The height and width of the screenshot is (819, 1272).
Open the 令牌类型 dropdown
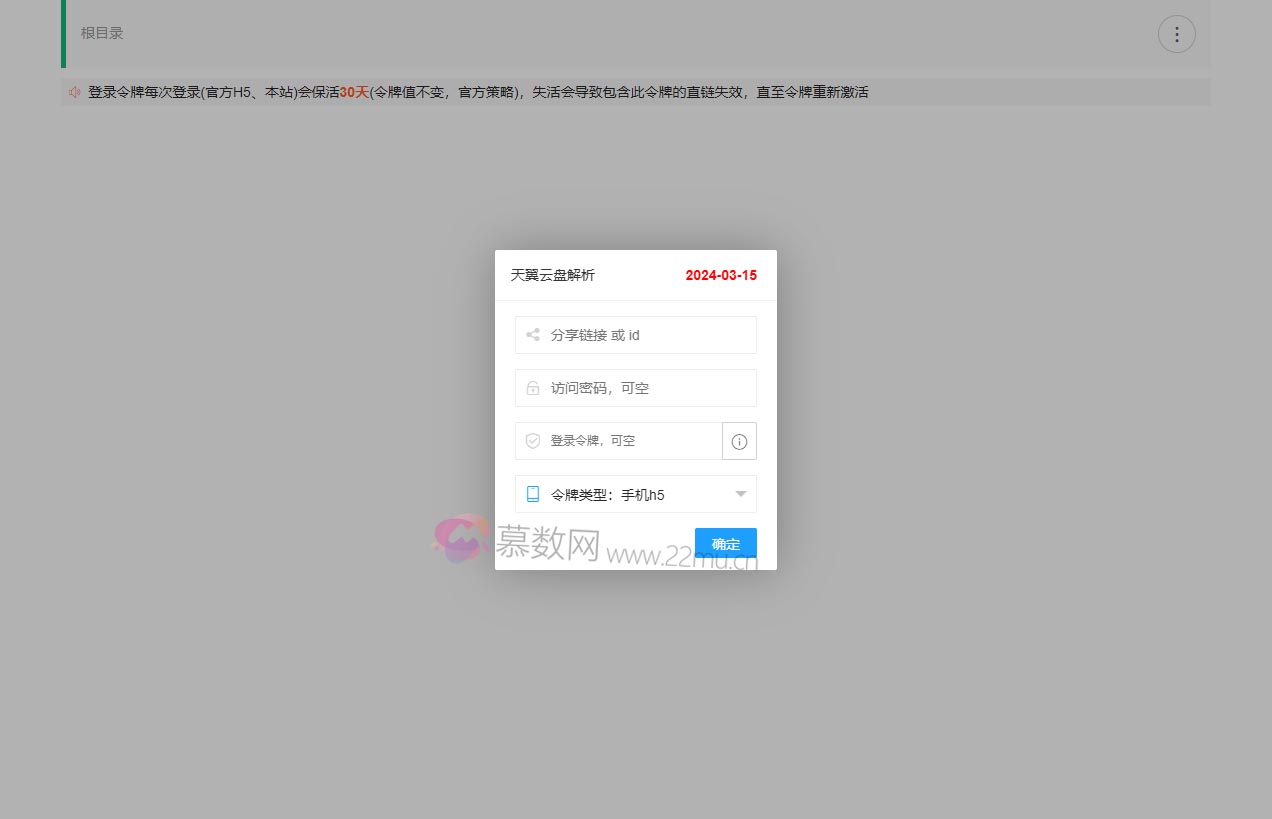[635, 493]
